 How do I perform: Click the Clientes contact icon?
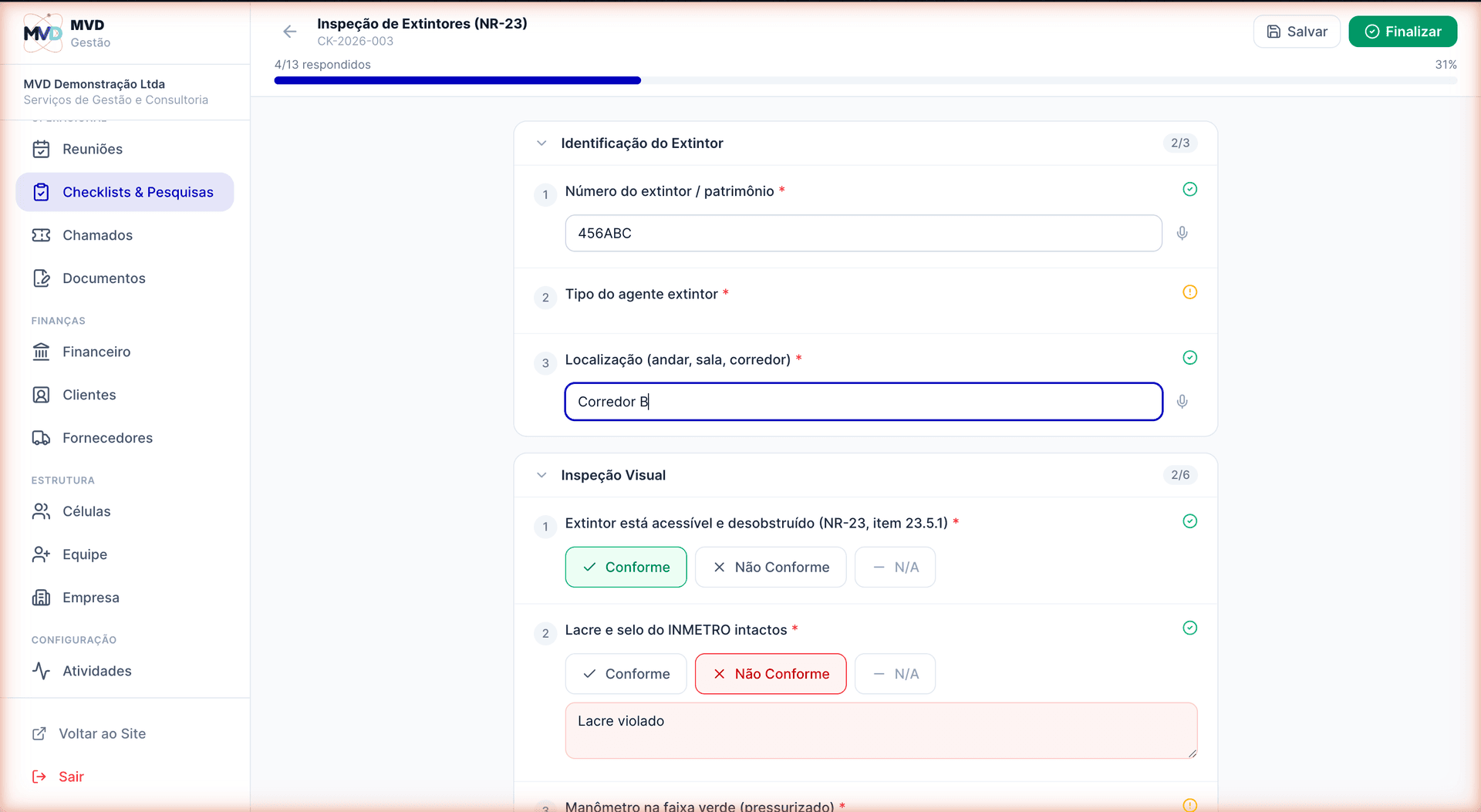tap(42, 395)
